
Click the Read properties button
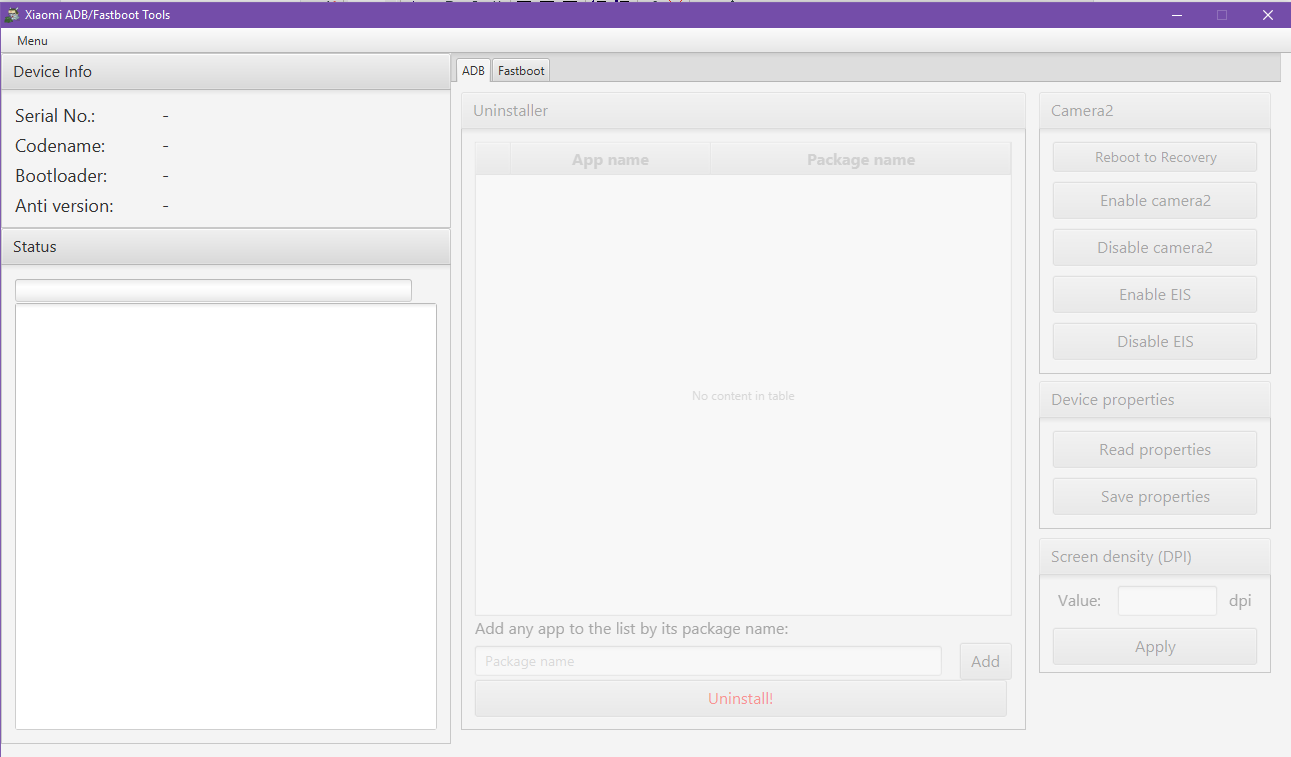[x=1154, y=450]
